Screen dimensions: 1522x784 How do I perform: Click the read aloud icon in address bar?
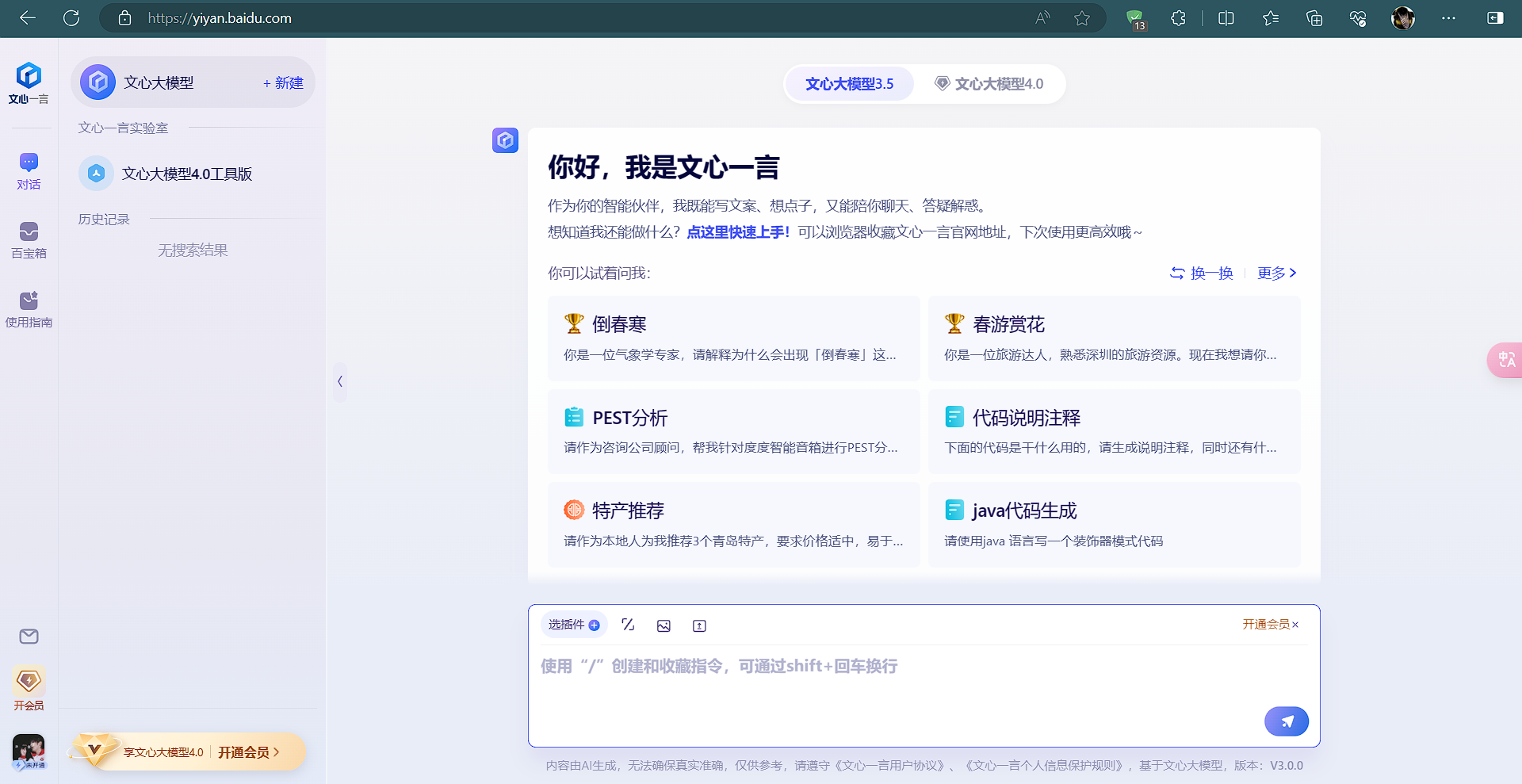pyautogui.click(x=1042, y=18)
